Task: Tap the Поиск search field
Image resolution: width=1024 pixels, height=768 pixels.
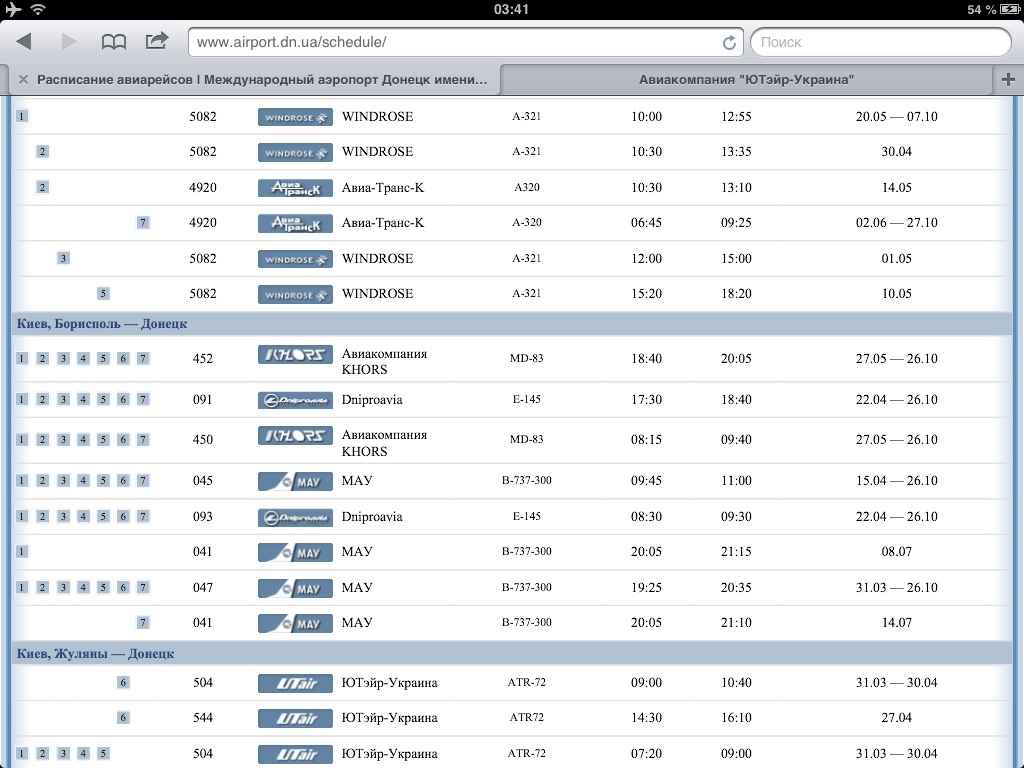Action: (x=880, y=42)
